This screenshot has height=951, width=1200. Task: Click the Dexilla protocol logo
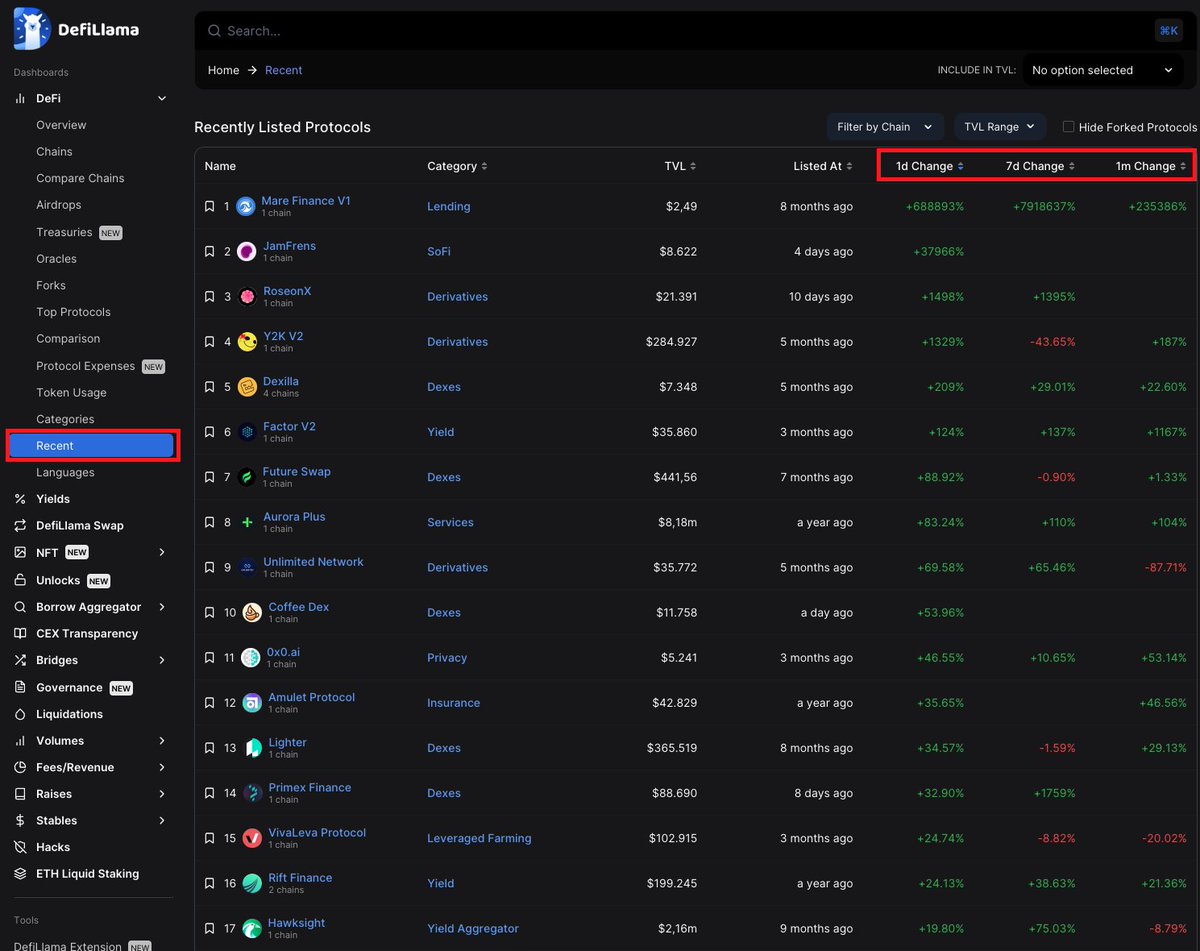click(x=246, y=387)
